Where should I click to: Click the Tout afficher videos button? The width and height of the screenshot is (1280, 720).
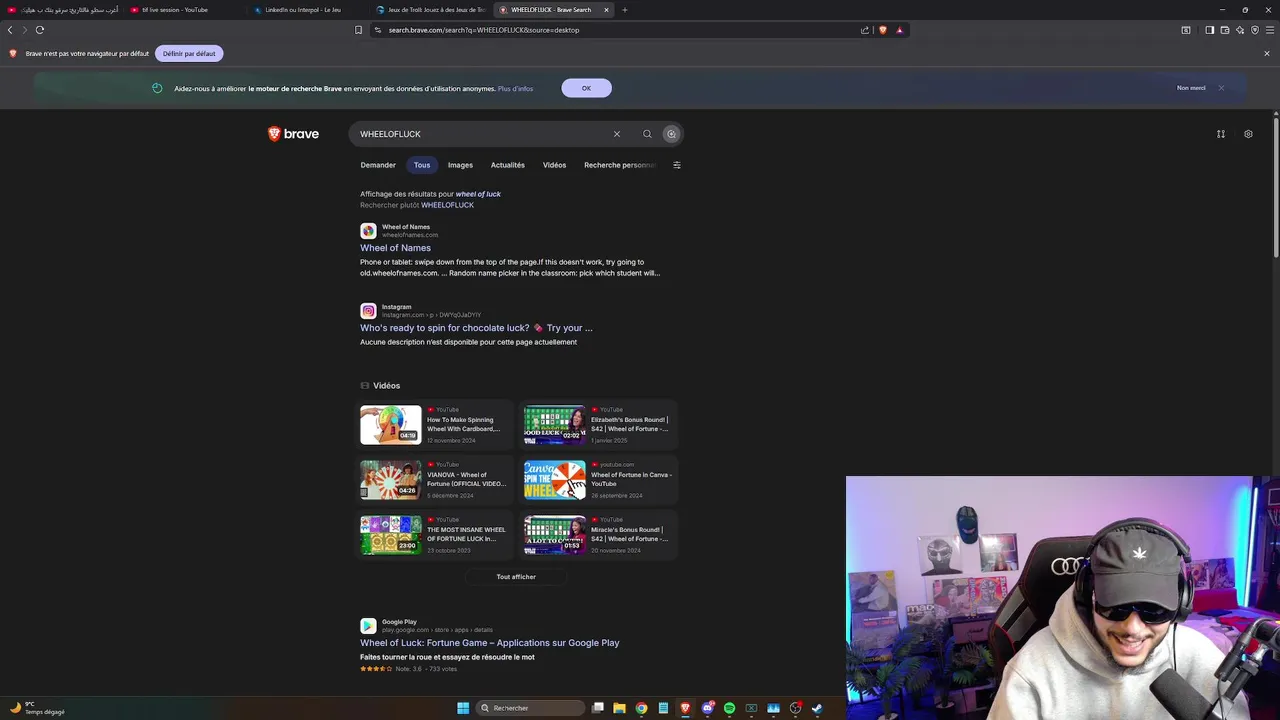(516, 577)
